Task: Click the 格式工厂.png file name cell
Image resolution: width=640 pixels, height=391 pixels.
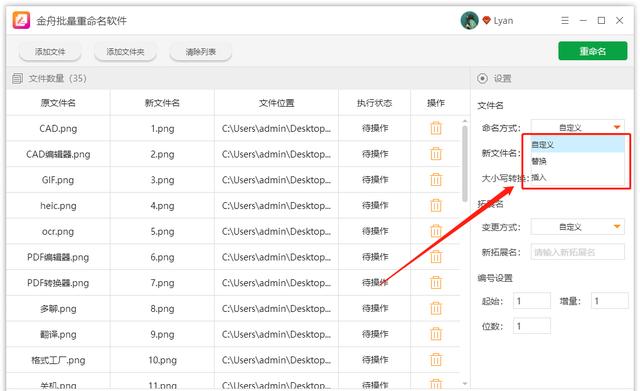Action: click(58, 360)
